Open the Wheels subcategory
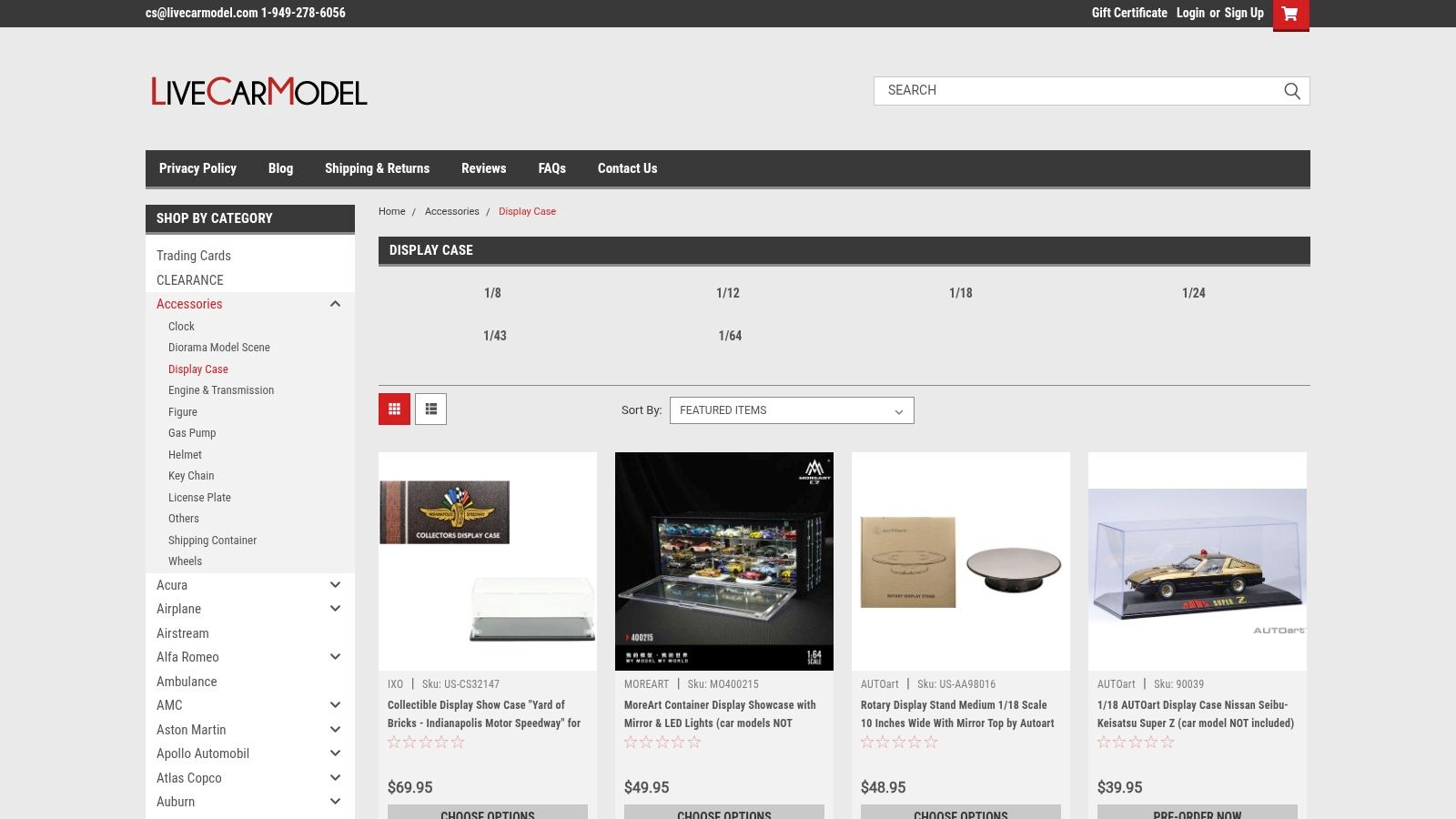 pyautogui.click(x=185, y=561)
